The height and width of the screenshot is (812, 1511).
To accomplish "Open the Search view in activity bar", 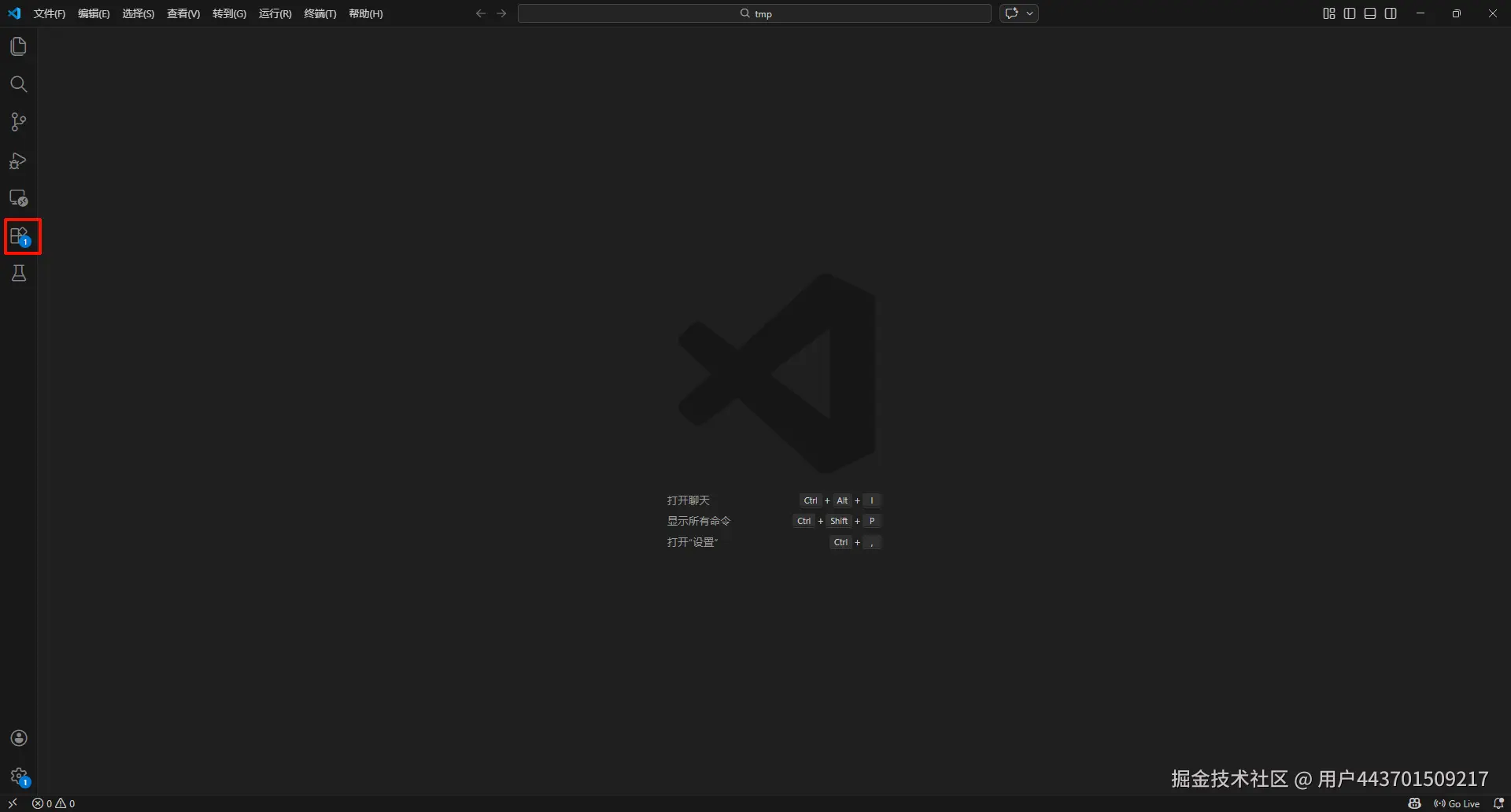I will (x=19, y=84).
